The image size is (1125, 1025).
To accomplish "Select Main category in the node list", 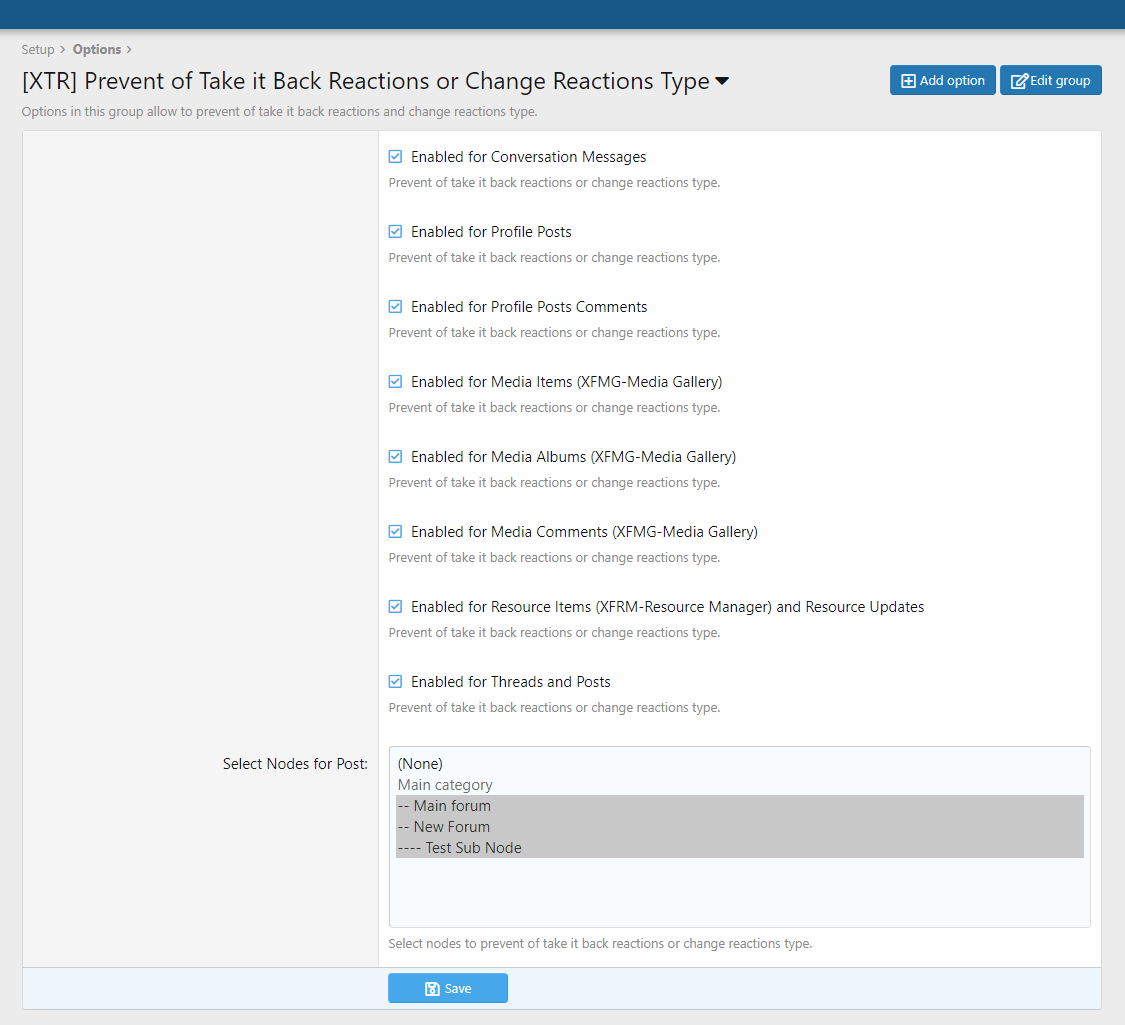I will pos(444,784).
